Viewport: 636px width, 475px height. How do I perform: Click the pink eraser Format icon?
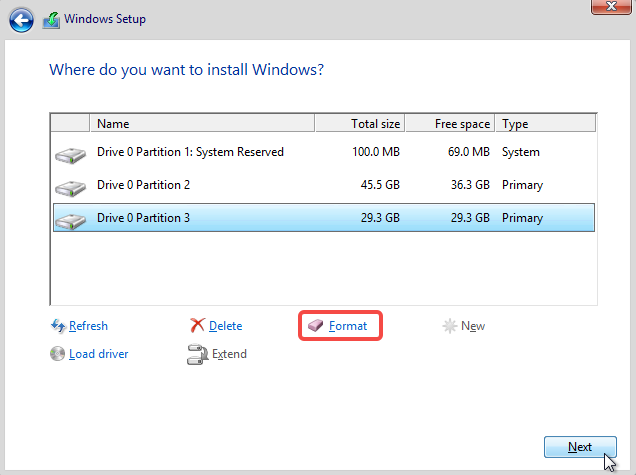(x=315, y=325)
